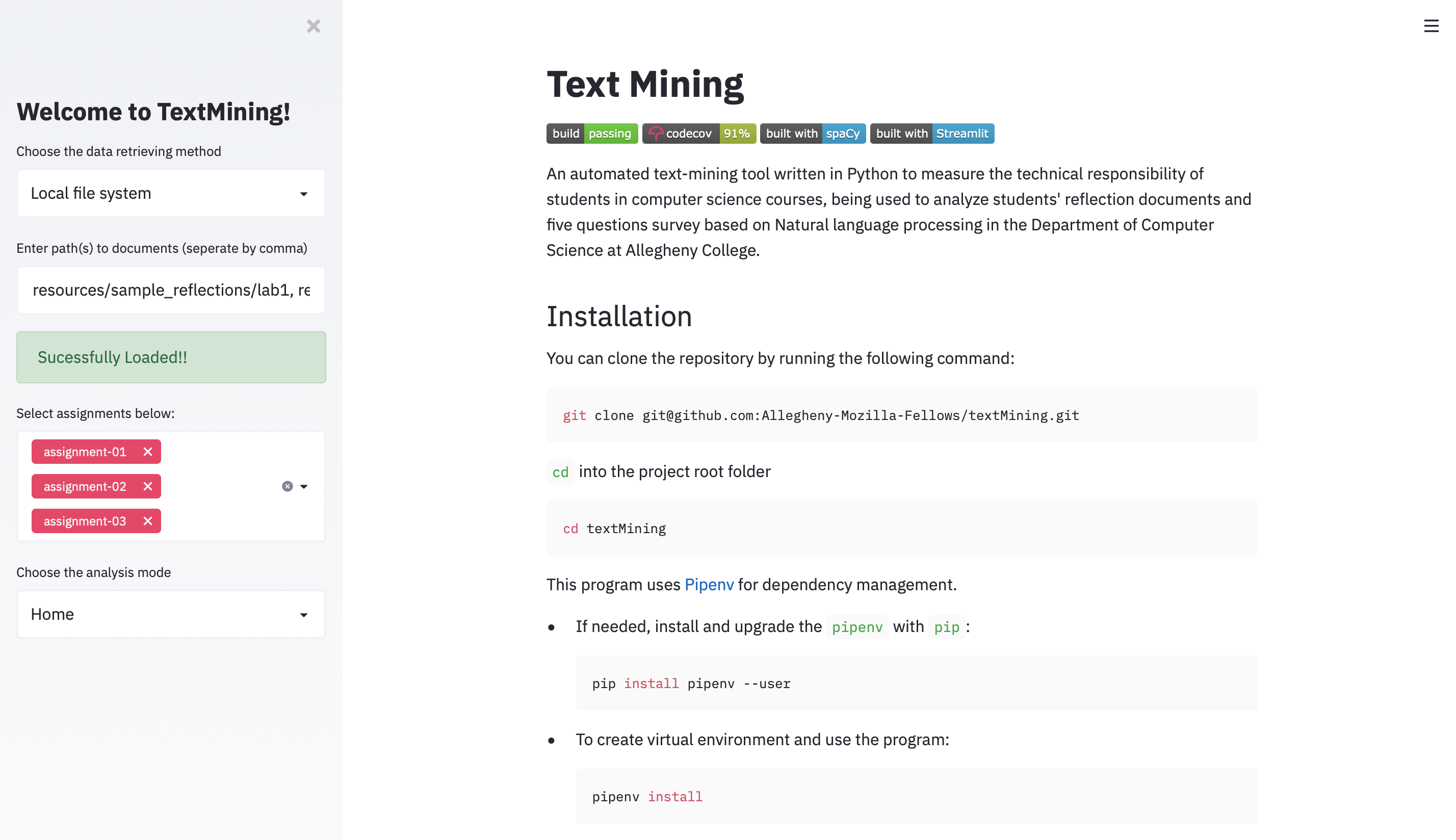Open the hamburger menu at top right

[x=1431, y=26]
